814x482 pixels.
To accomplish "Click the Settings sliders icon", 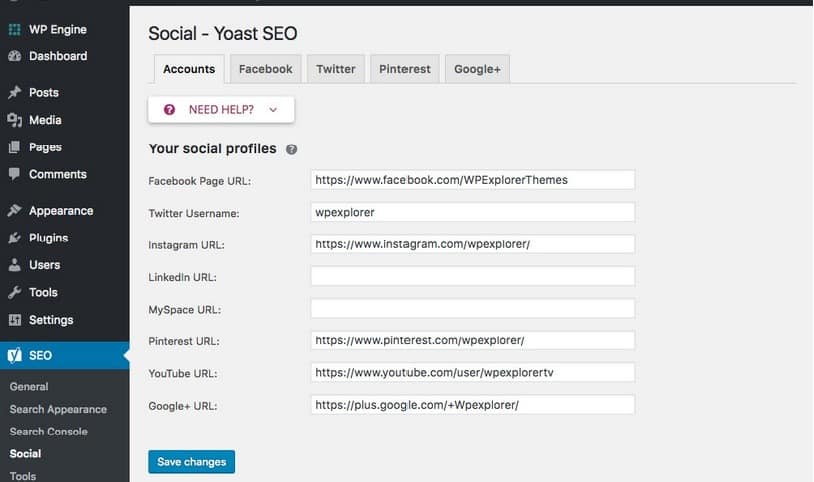I will click(15, 320).
